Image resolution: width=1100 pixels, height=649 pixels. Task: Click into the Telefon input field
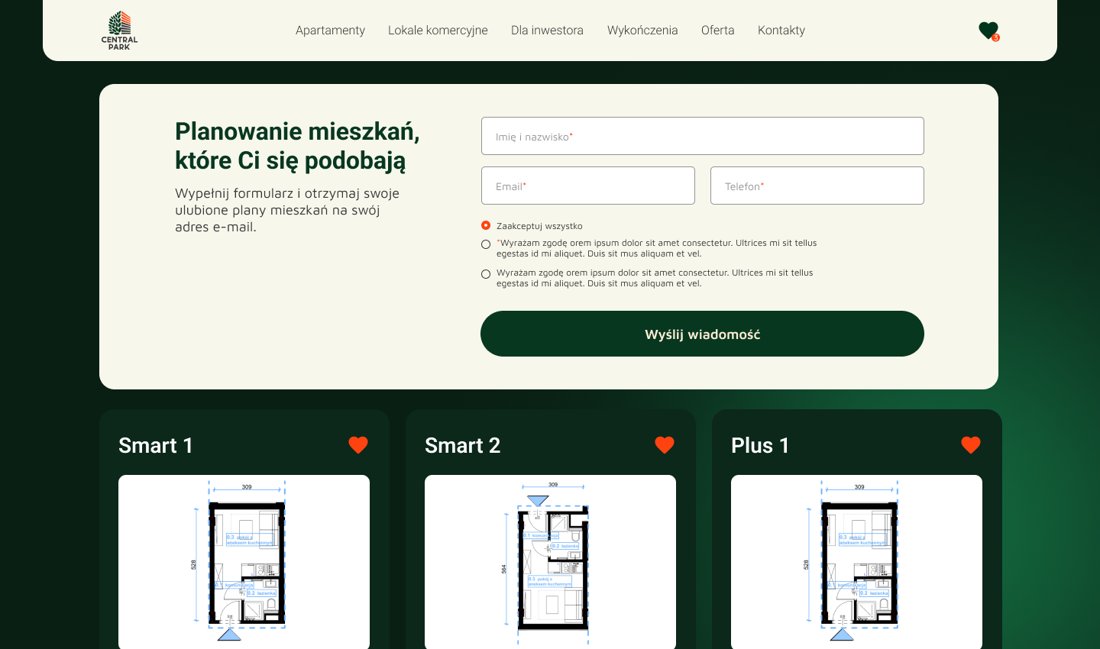pyautogui.click(x=817, y=186)
